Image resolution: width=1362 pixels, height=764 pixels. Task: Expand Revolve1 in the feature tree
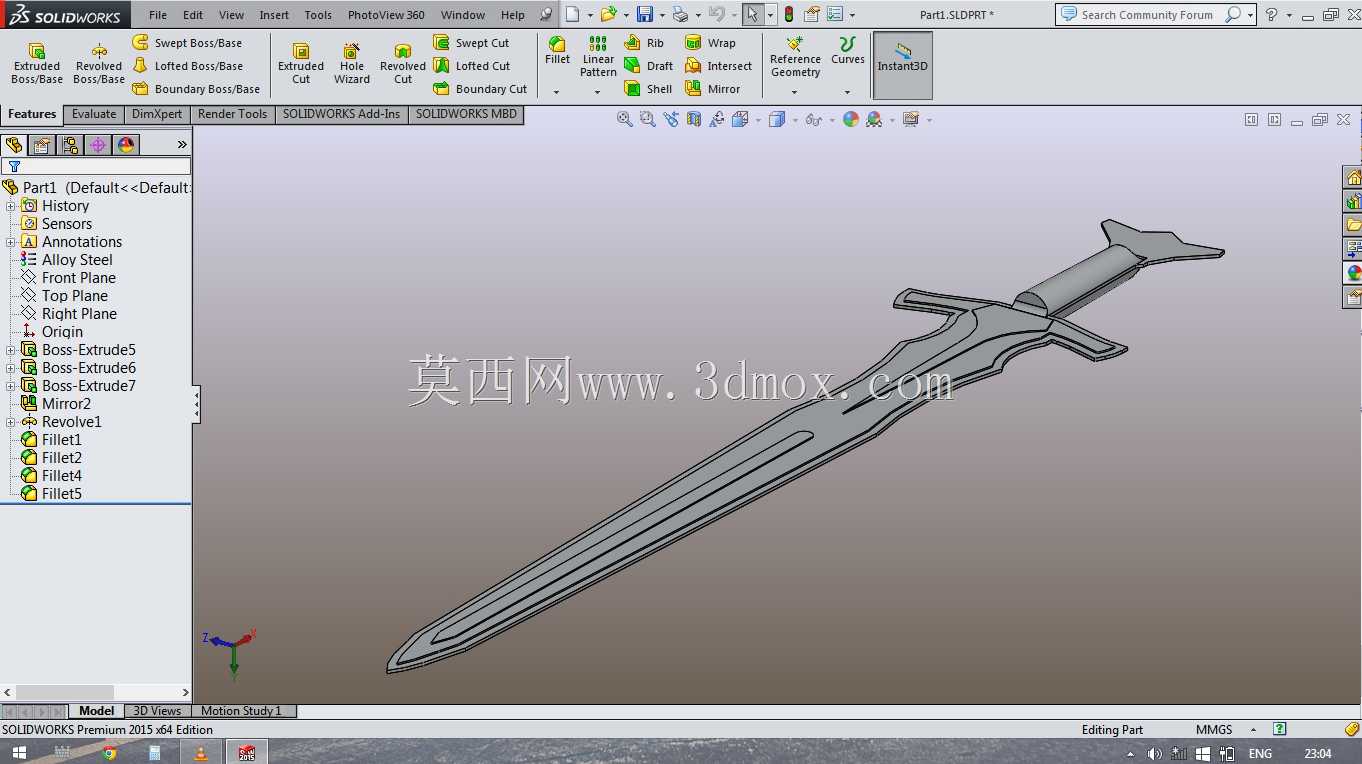(x=11, y=422)
